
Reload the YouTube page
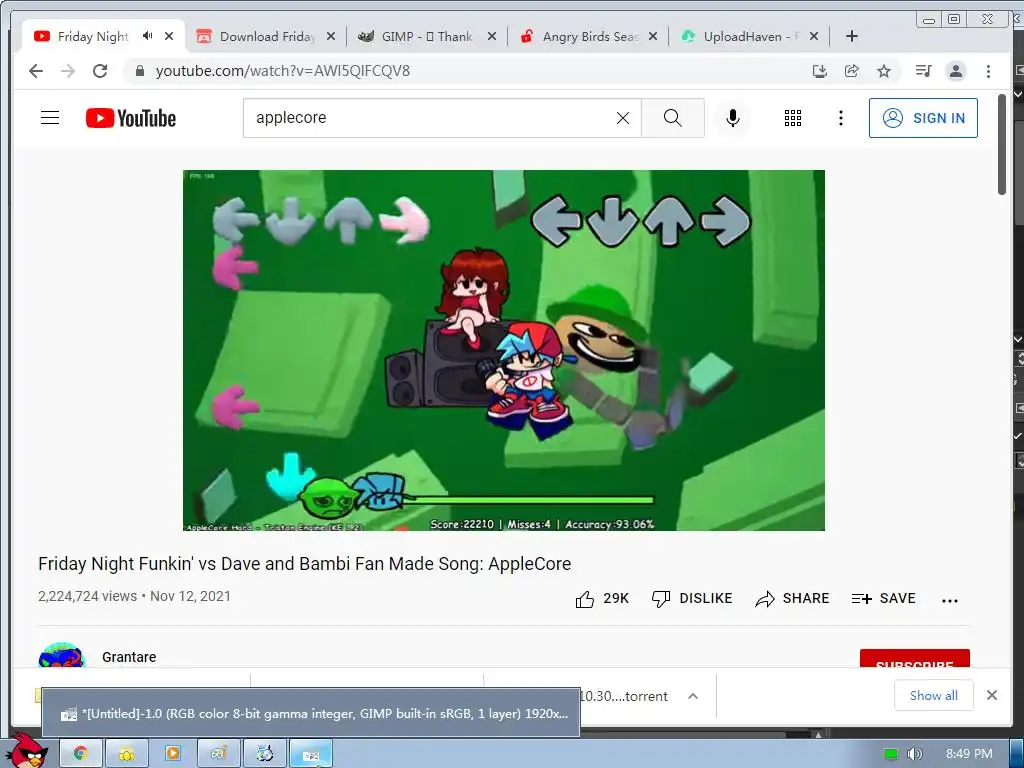click(x=100, y=71)
